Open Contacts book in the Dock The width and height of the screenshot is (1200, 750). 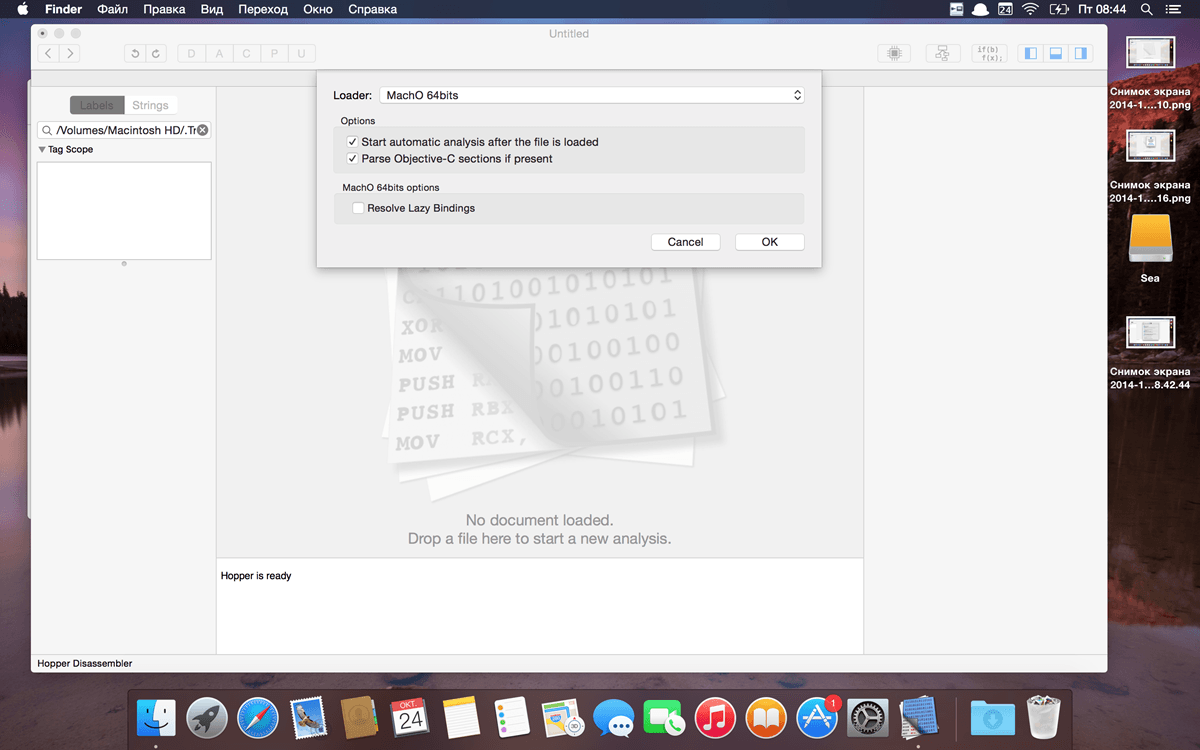tap(359, 718)
